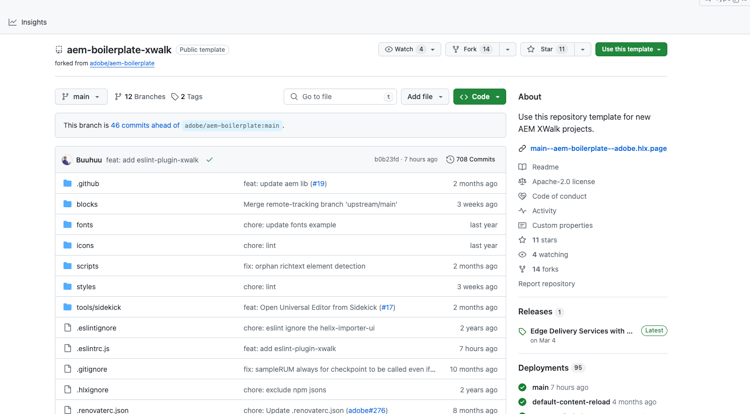The width and height of the screenshot is (750, 414).
Task: Click the green commit status checkmark
Action: pyautogui.click(x=210, y=160)
